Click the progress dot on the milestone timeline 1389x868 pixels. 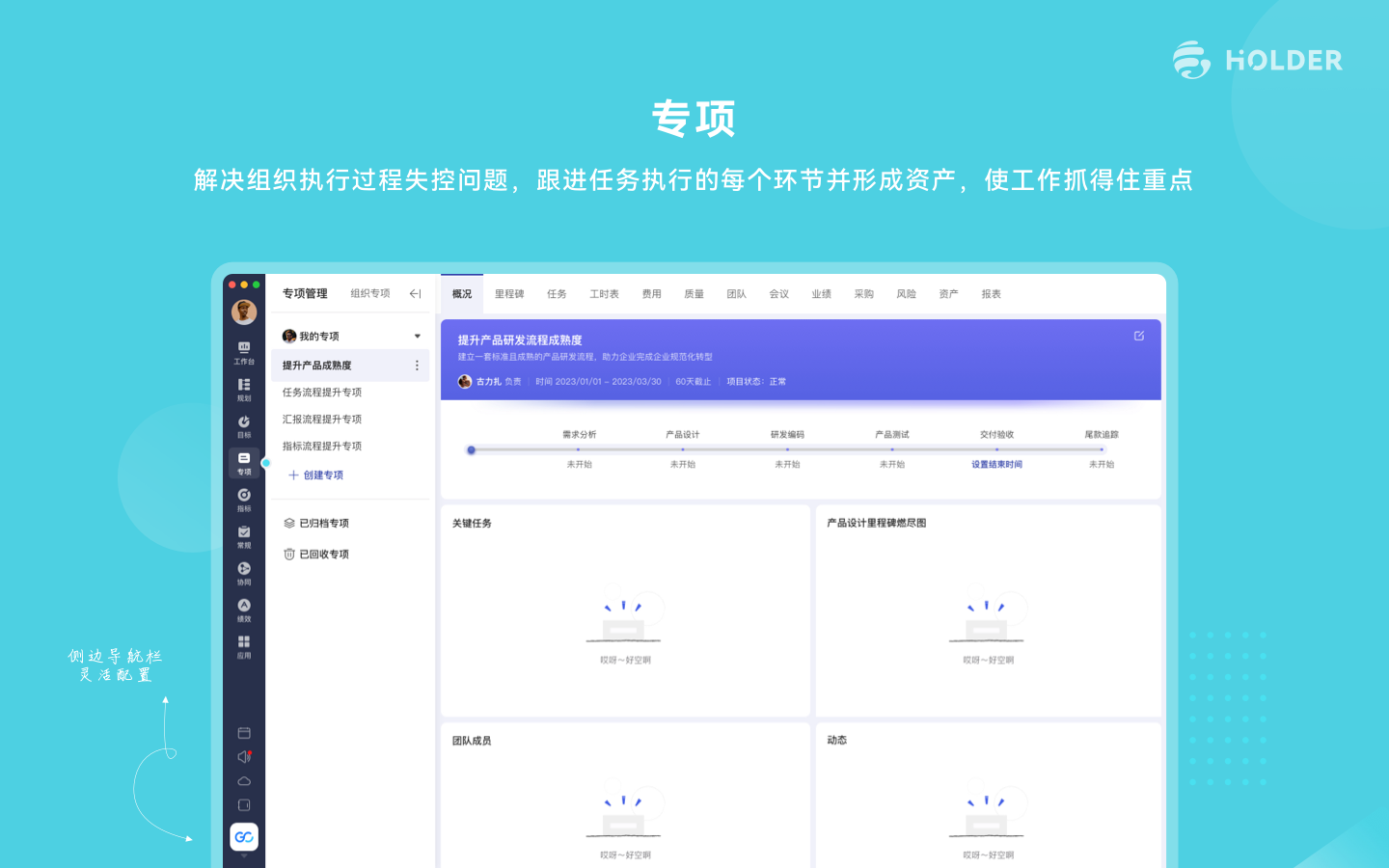click(472, 449)
